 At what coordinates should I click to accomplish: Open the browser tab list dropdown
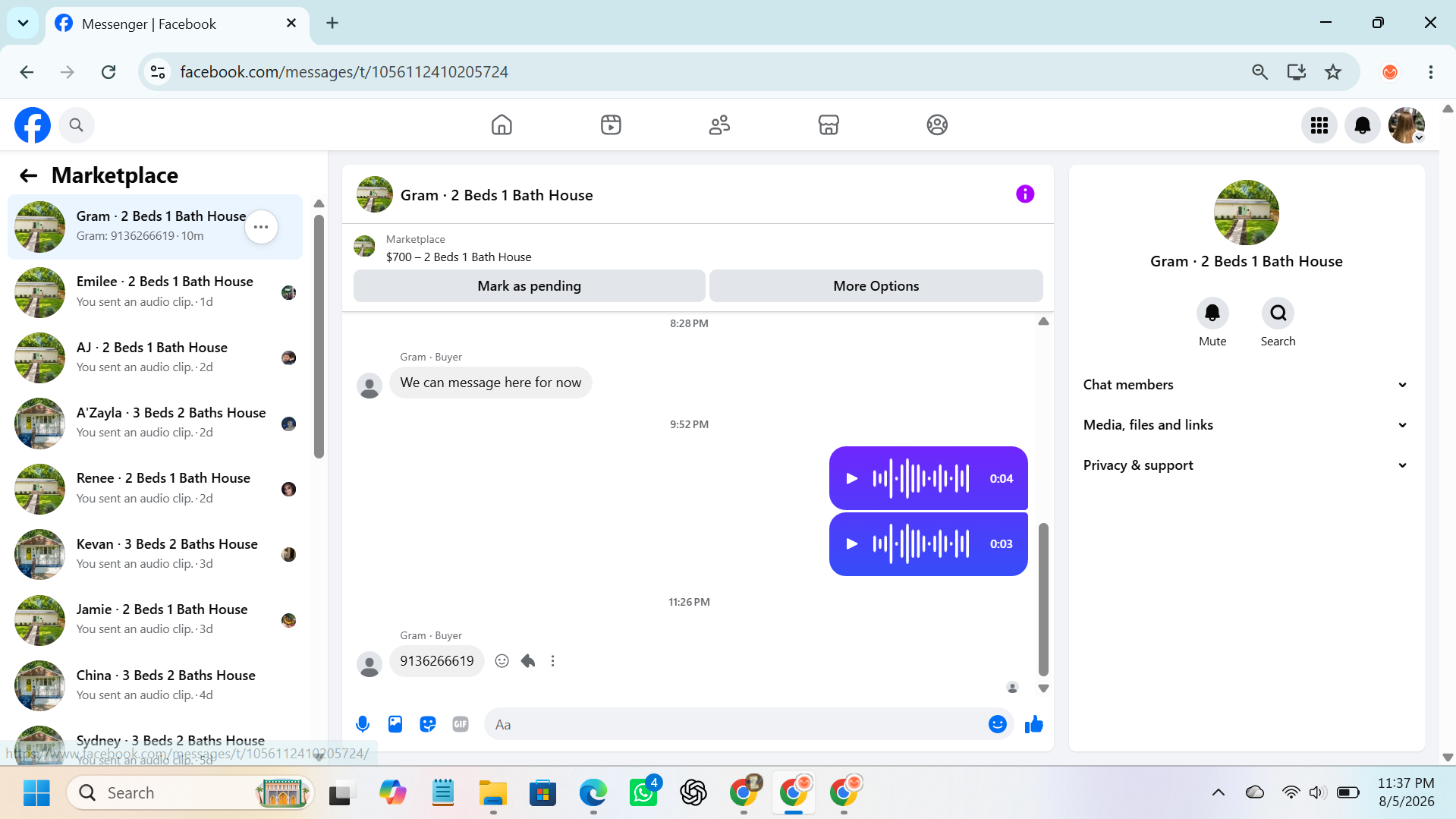(23, 23)
